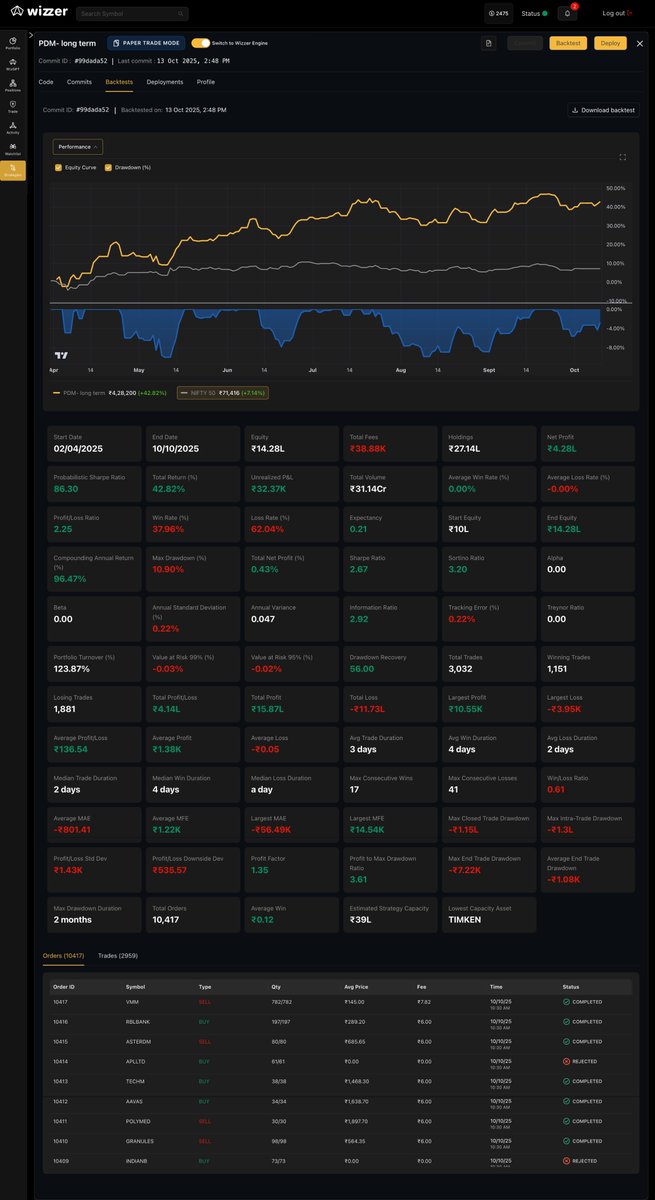This screenshot has height=1200, width=655.
Task: Click the PAPER TRADE MODE button
Action: point(146,43)
